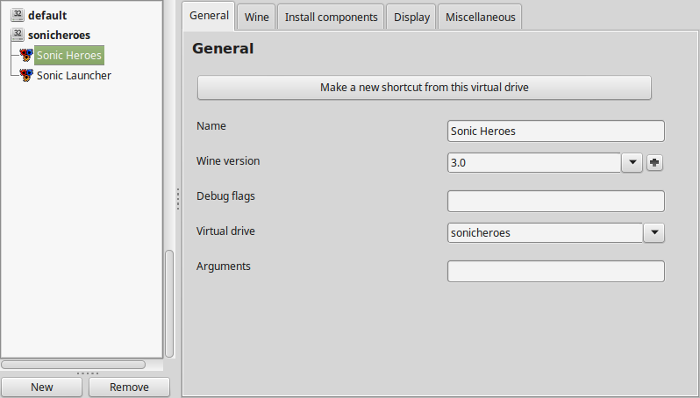Click the Arguments input field
Screen dimensions: 700x398
(x=556, y=271)
